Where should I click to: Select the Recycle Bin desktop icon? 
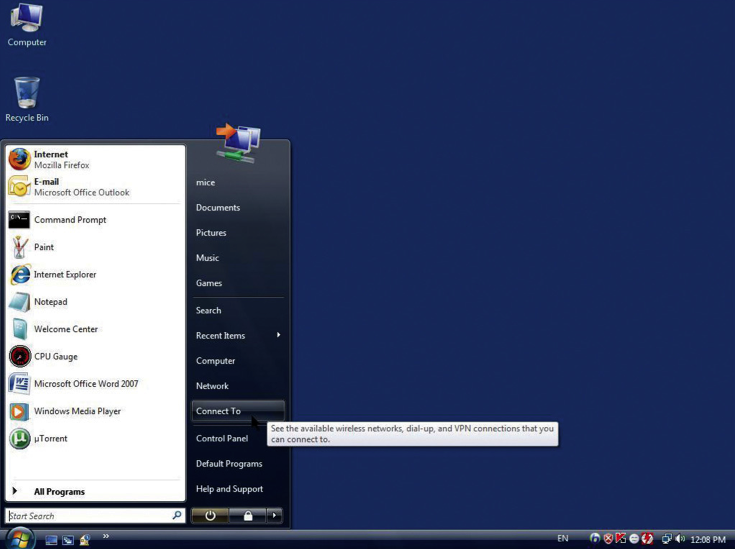pos(27,99)
